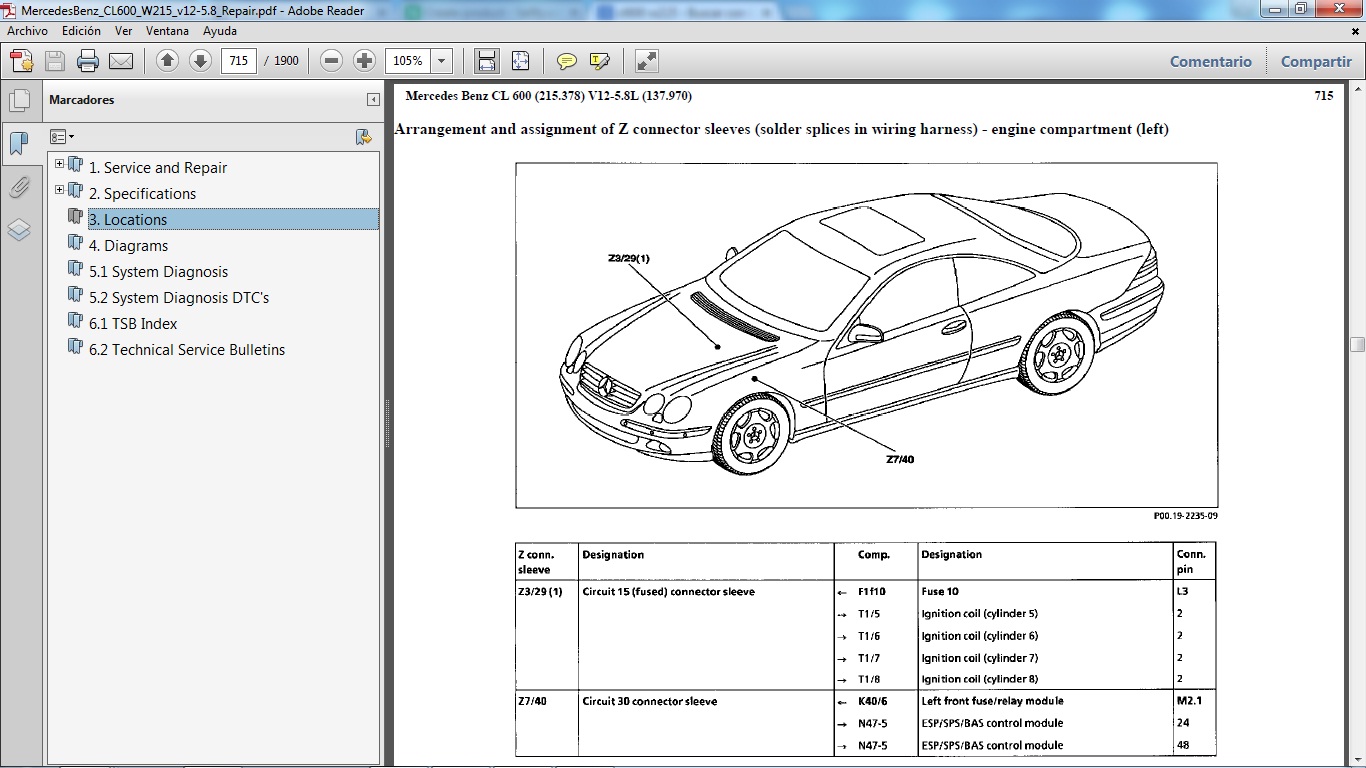The width and height of the screenshot is (1366, 768).
Task: Open the Comentario pane
Action: (x=1210, y=61)
